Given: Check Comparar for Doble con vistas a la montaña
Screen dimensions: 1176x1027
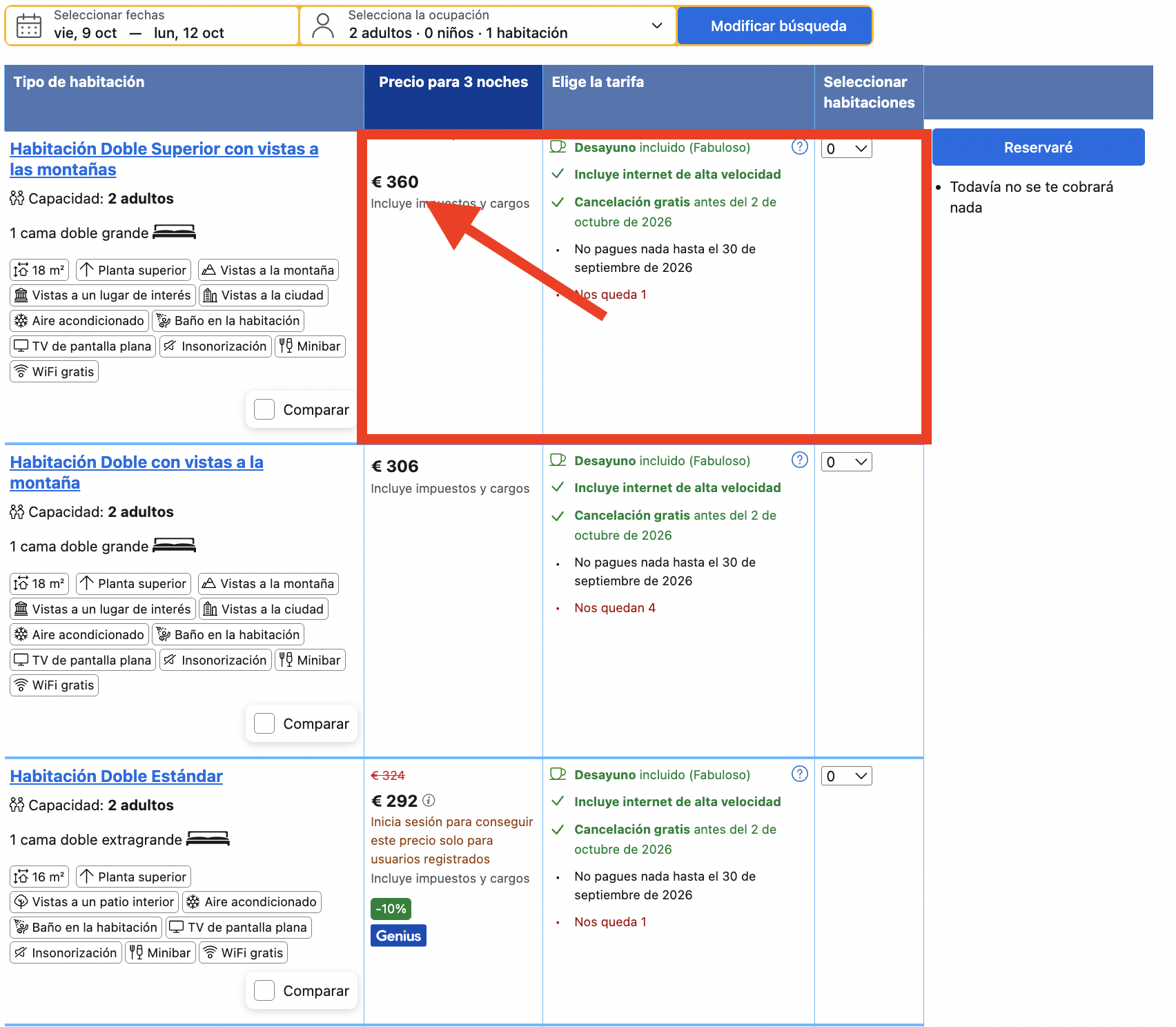Looking at the screenshot, I should click(264, 723).
